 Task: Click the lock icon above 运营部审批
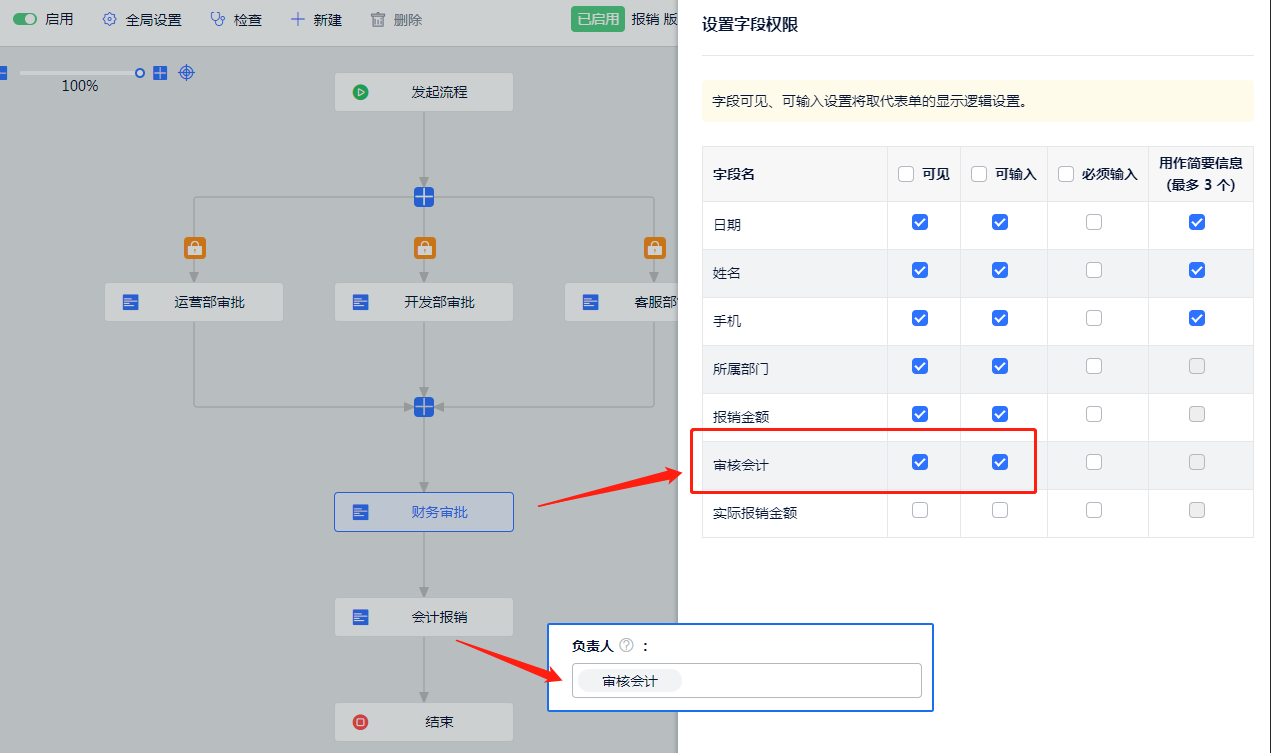194,248
